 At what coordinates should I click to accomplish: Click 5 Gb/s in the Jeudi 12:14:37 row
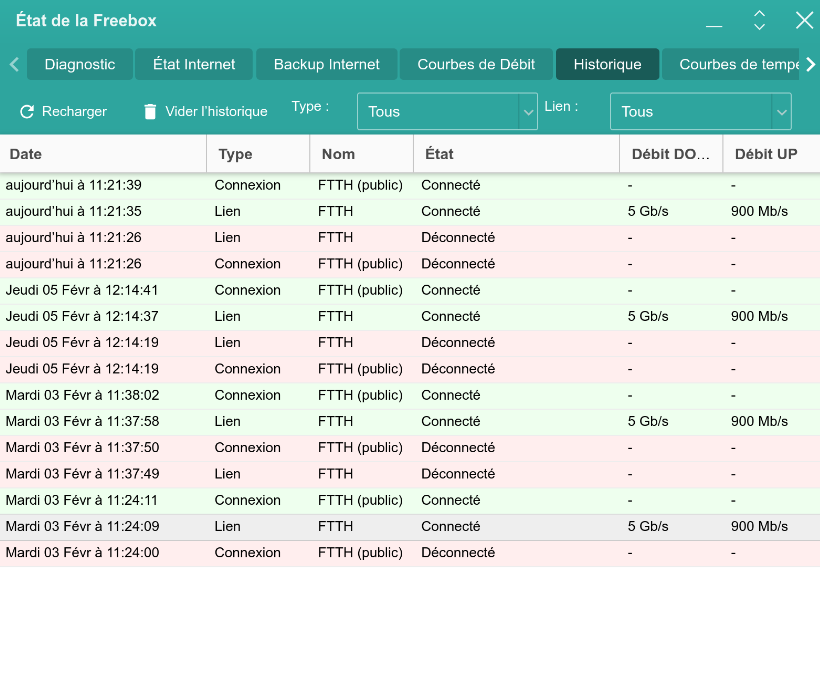click(x=648, y=316)
